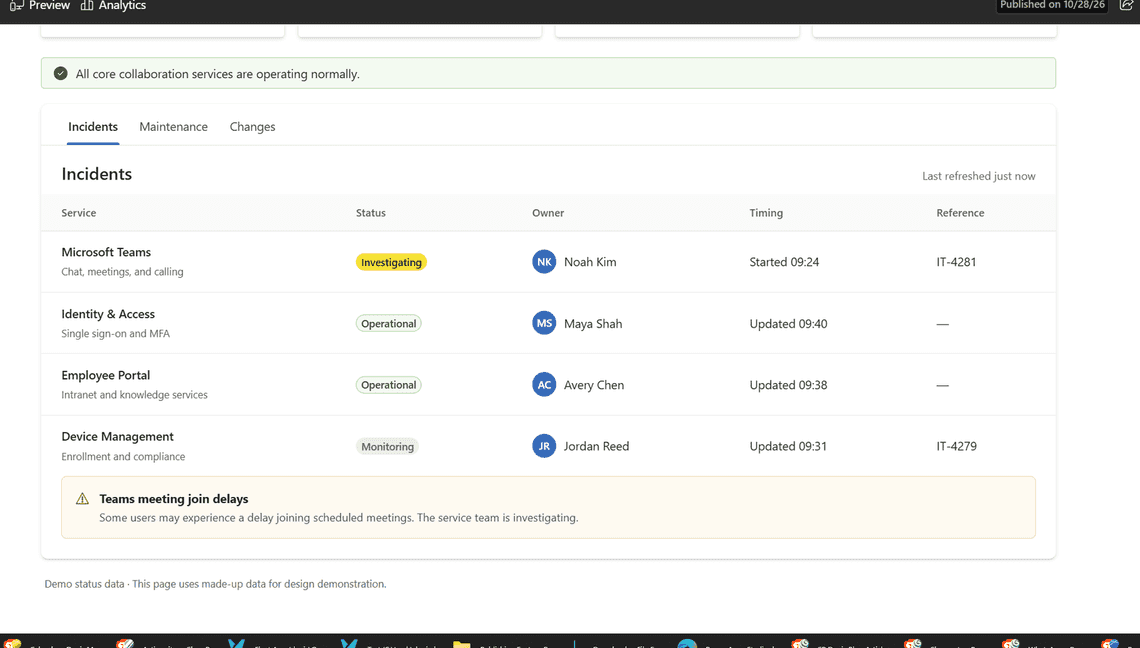Click Avery Chen's AC avatar
1140x648 pixels.
[544, 385]
